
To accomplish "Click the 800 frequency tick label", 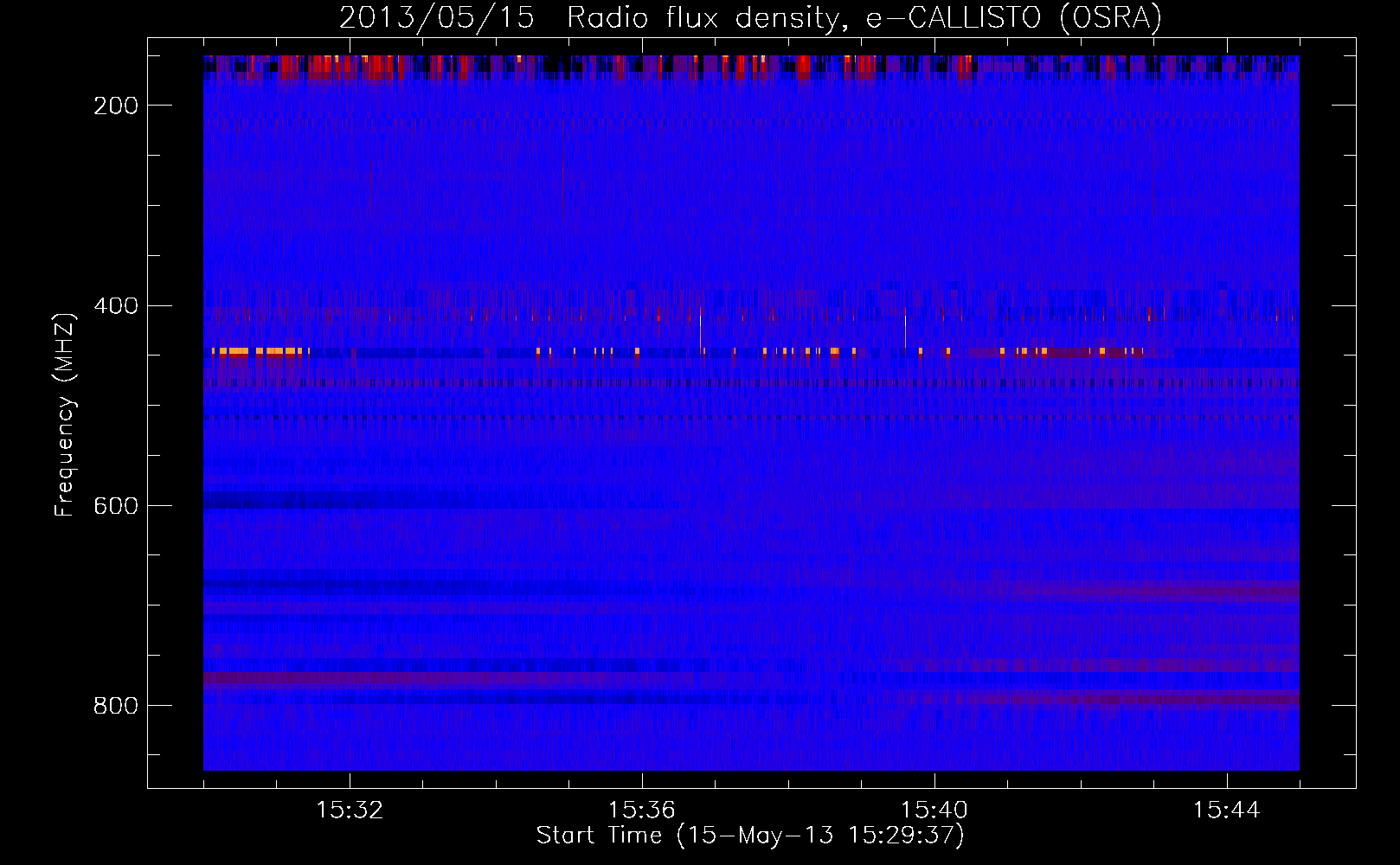I will point(116,706).
